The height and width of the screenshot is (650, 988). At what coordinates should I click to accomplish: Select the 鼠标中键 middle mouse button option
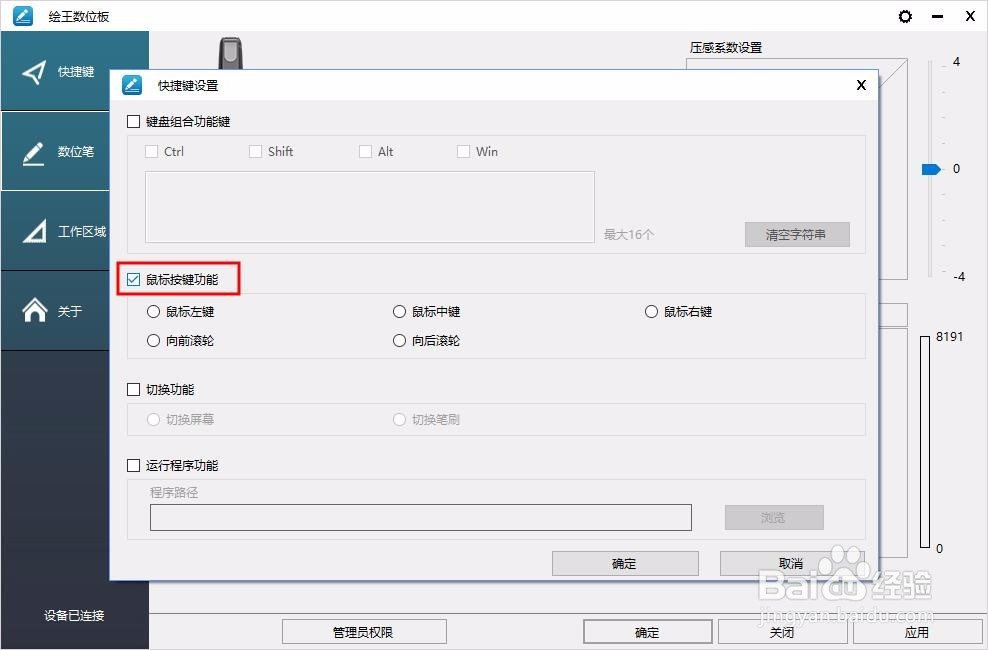[x=399, y=311]
